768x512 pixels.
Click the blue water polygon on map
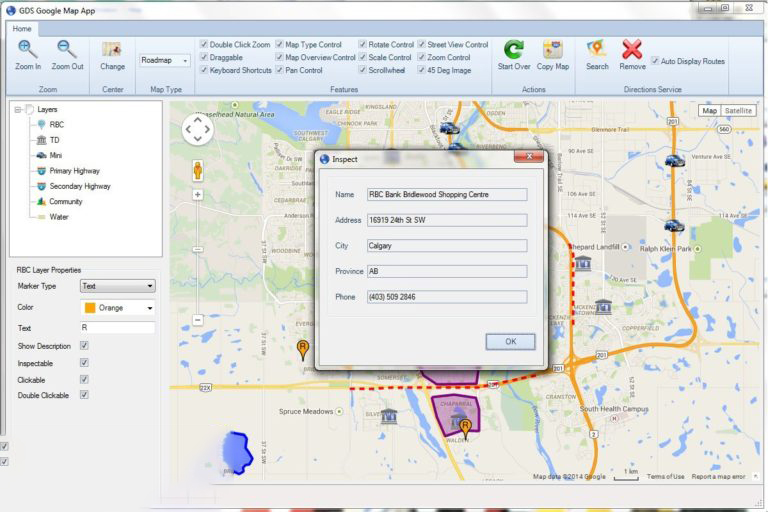[x=238, y=453]
